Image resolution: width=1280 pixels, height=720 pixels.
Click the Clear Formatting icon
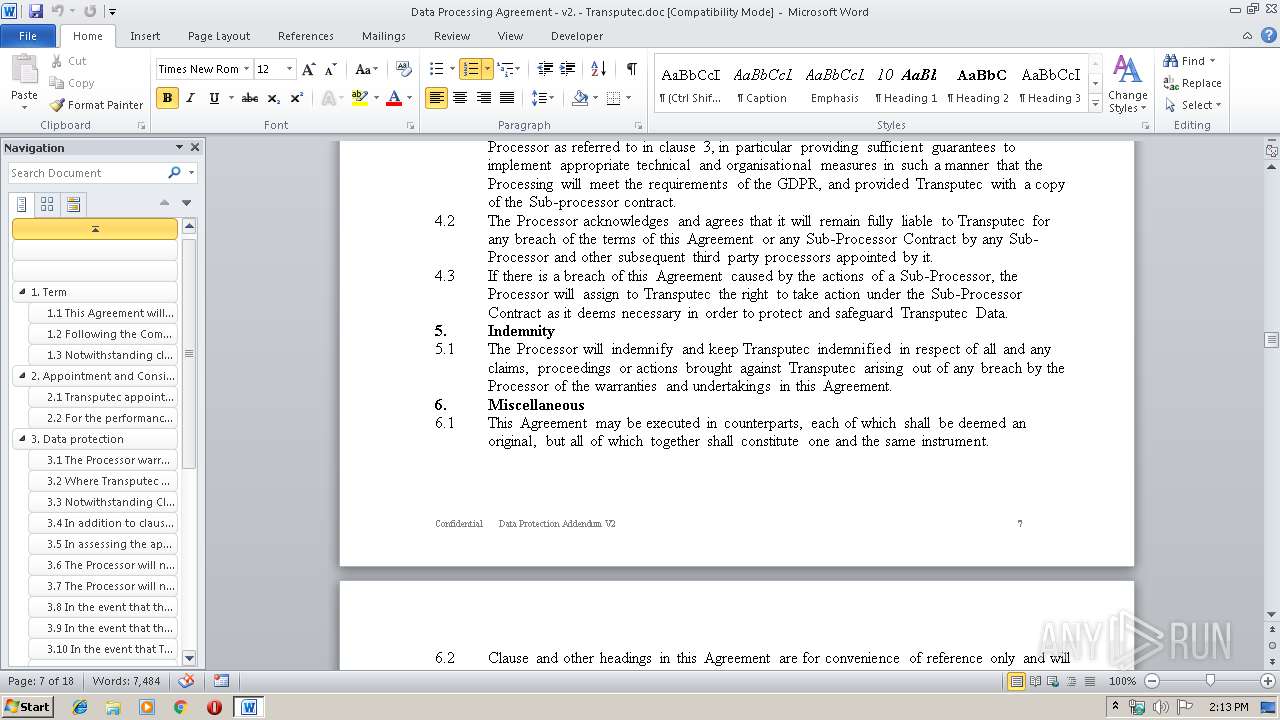point(403,69)
